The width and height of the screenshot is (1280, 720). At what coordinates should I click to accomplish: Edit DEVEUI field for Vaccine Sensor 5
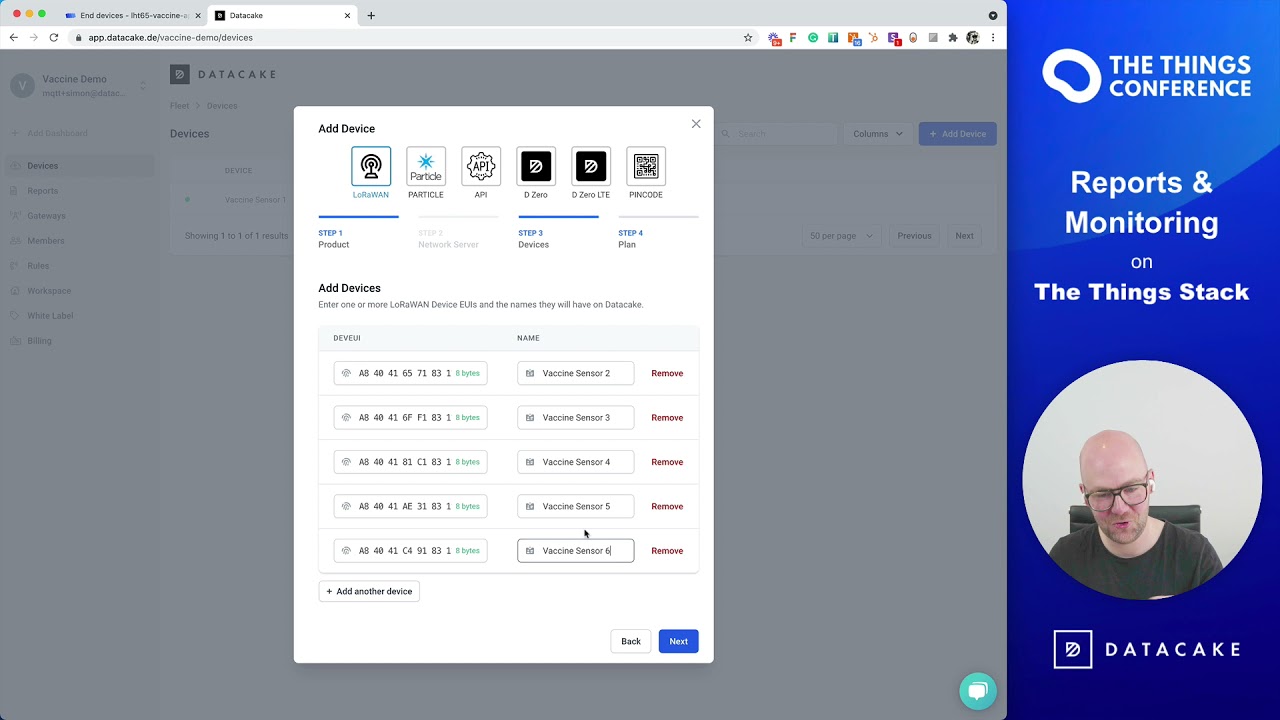pyautogui.click(x=410, y=506)
